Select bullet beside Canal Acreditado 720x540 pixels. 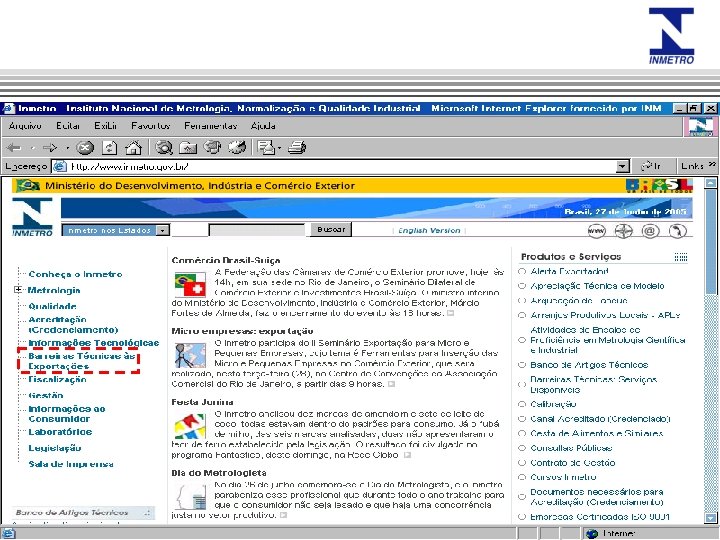pos(522,419)
